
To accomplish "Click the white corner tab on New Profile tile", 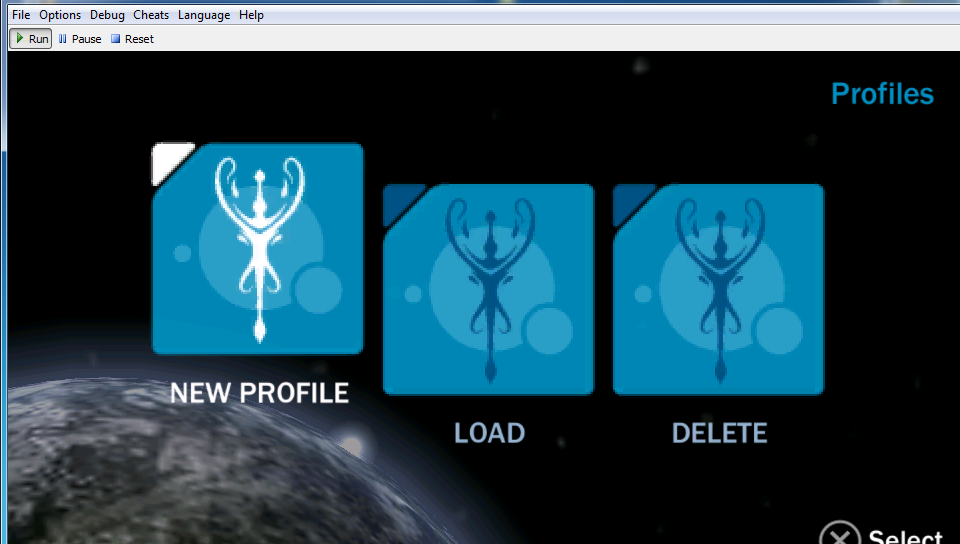I will (x=168, y=160).
